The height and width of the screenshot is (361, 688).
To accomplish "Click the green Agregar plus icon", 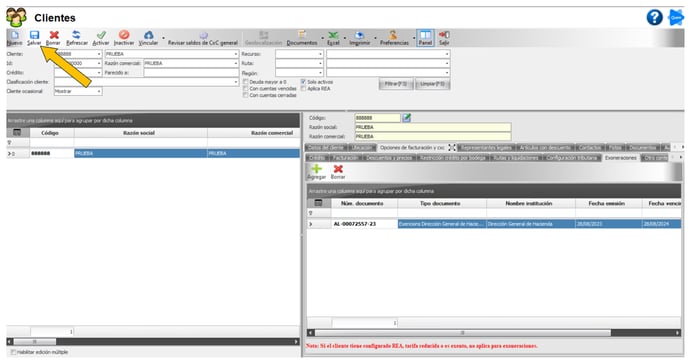I will click(x=316, y=169).
